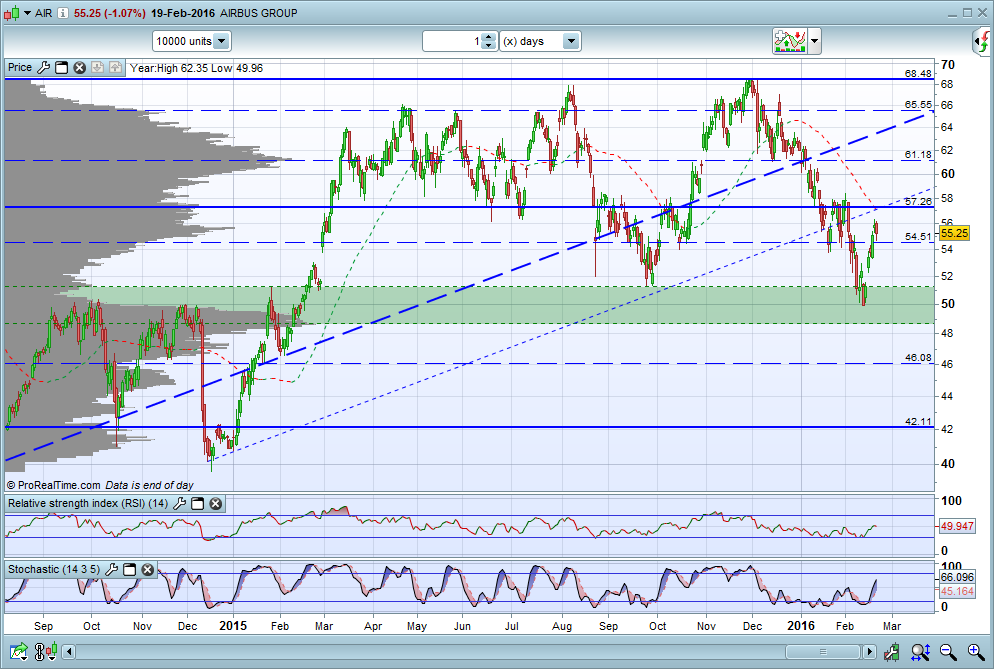Image resolution: width=994 pixels, height=669 pixels.
Task: Open Price panel settings wrench
Action: [43, 68]
